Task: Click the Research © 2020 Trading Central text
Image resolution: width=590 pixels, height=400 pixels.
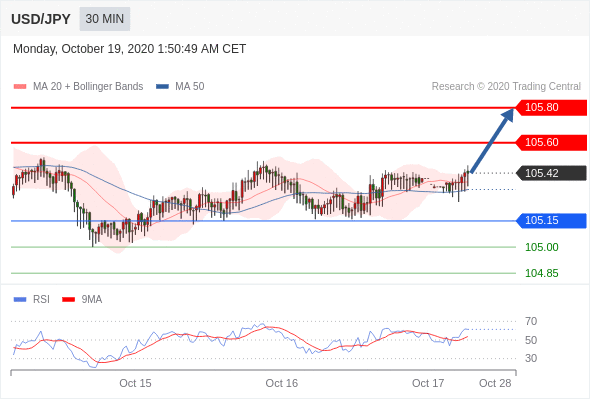Action: tap(506, 87)
